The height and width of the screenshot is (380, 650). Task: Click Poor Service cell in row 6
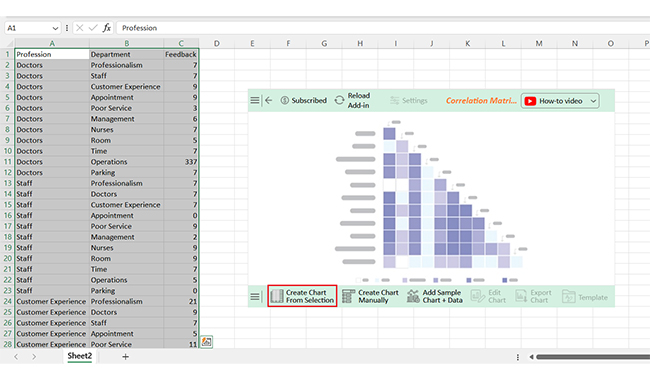(126, 108)
